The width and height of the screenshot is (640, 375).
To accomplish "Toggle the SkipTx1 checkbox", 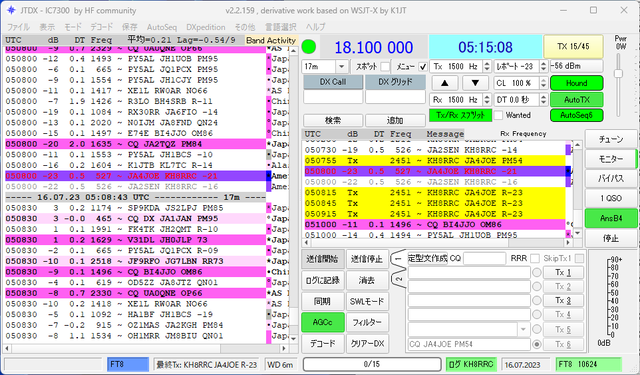I will pos(579,258).
